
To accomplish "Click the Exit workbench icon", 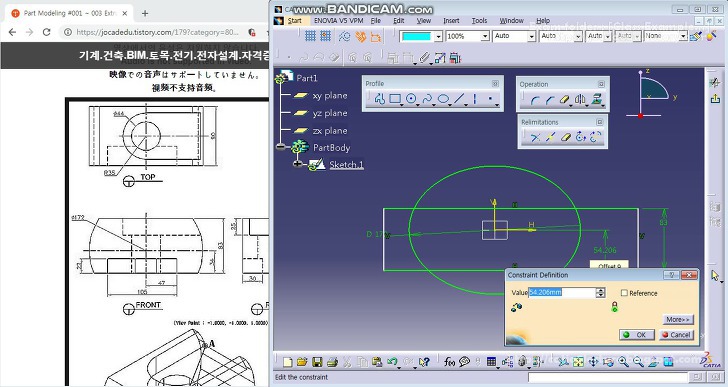I will (715, 98).
